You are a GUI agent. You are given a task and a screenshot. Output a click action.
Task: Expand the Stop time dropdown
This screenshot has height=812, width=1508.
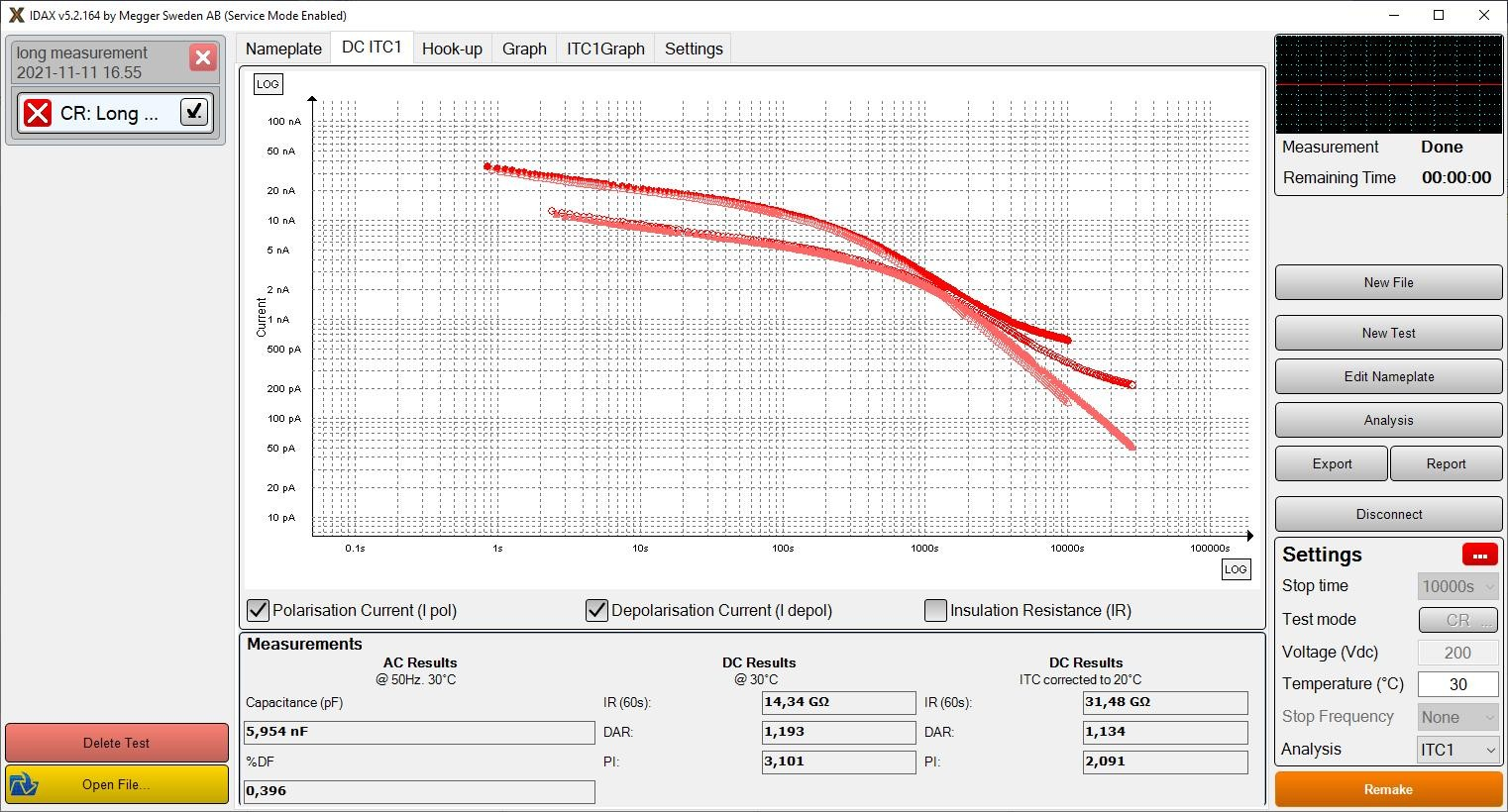click(x=1457, y=586)
